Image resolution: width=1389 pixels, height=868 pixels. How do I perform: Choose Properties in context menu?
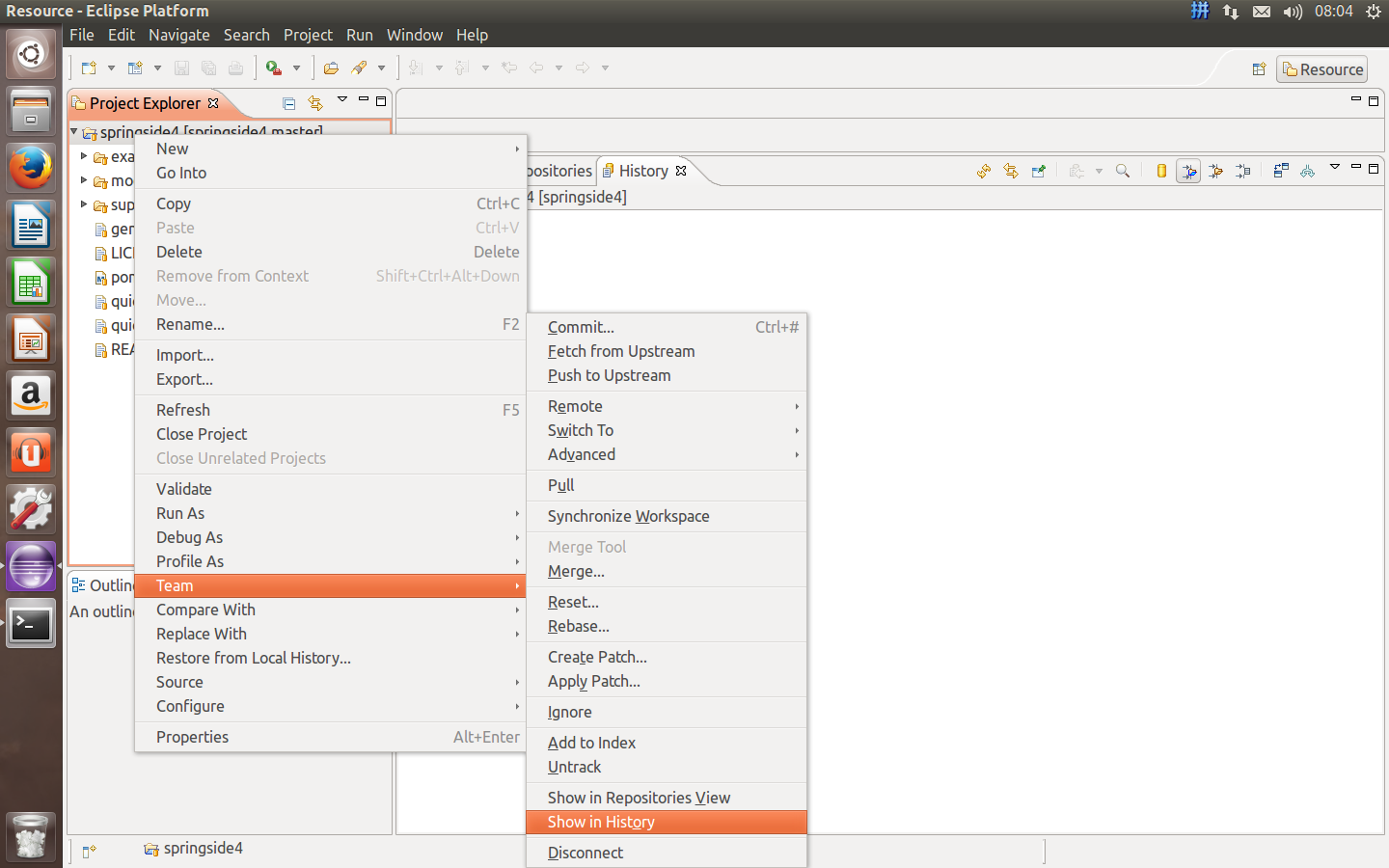[x=331, y=737]
